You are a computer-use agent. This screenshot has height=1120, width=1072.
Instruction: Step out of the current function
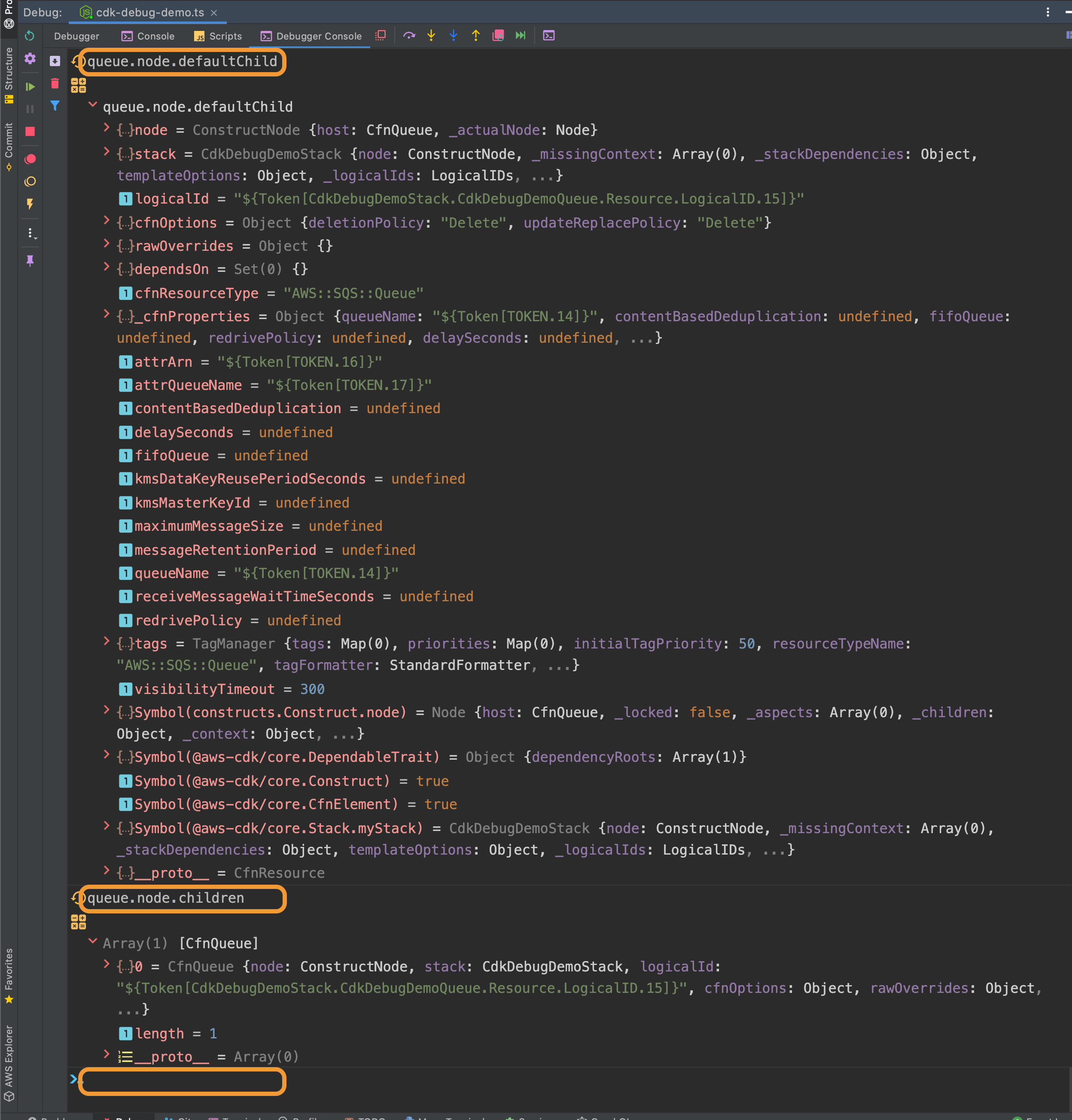coord(475,35)
